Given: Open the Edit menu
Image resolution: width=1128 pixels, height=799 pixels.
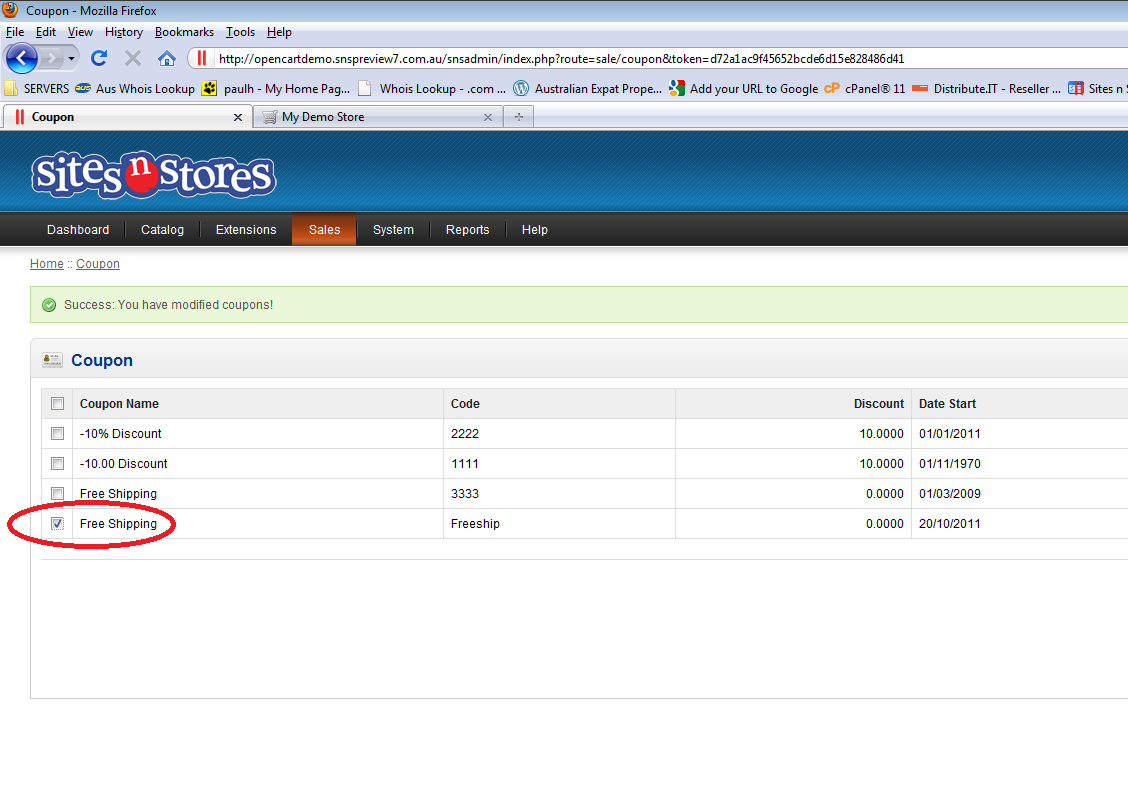Looking at the screenshot, I should click(46, 32).
